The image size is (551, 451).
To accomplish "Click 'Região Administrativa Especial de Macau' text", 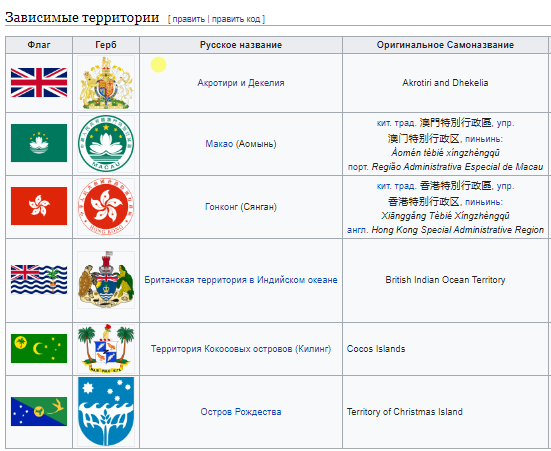I will (x=458, y=167).
